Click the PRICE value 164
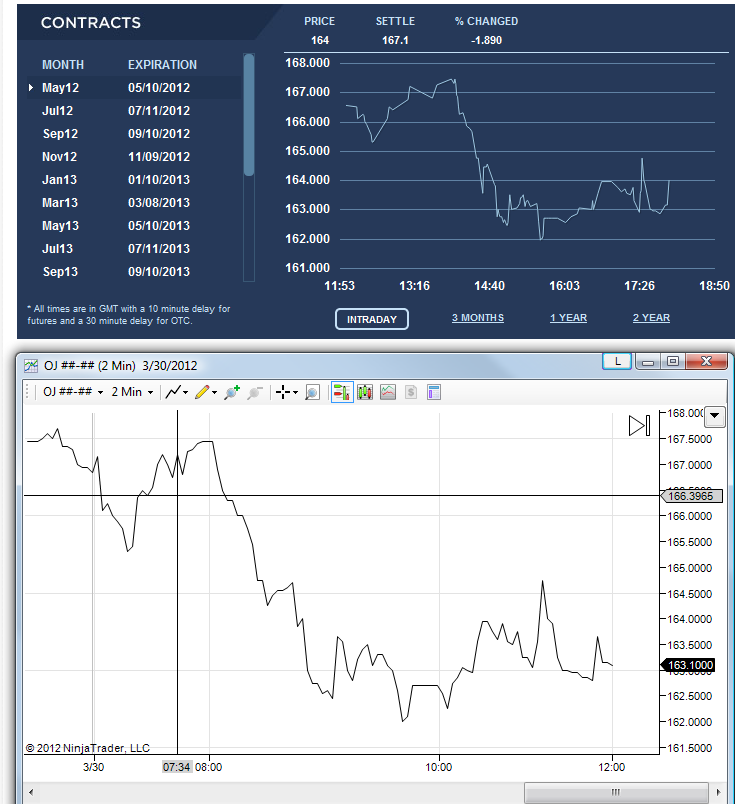This screenshot has width=735, height=804. point(320,40)
